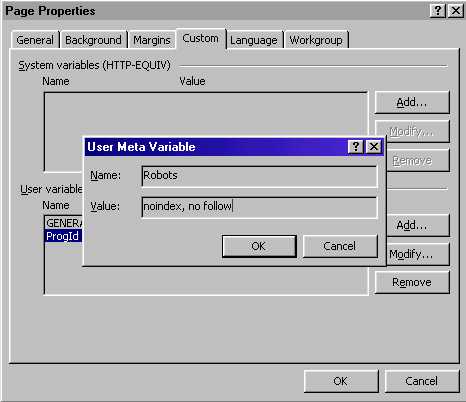Click the Value field with noindex text
This screenshot has width=466, height=402.
[260, 207]
